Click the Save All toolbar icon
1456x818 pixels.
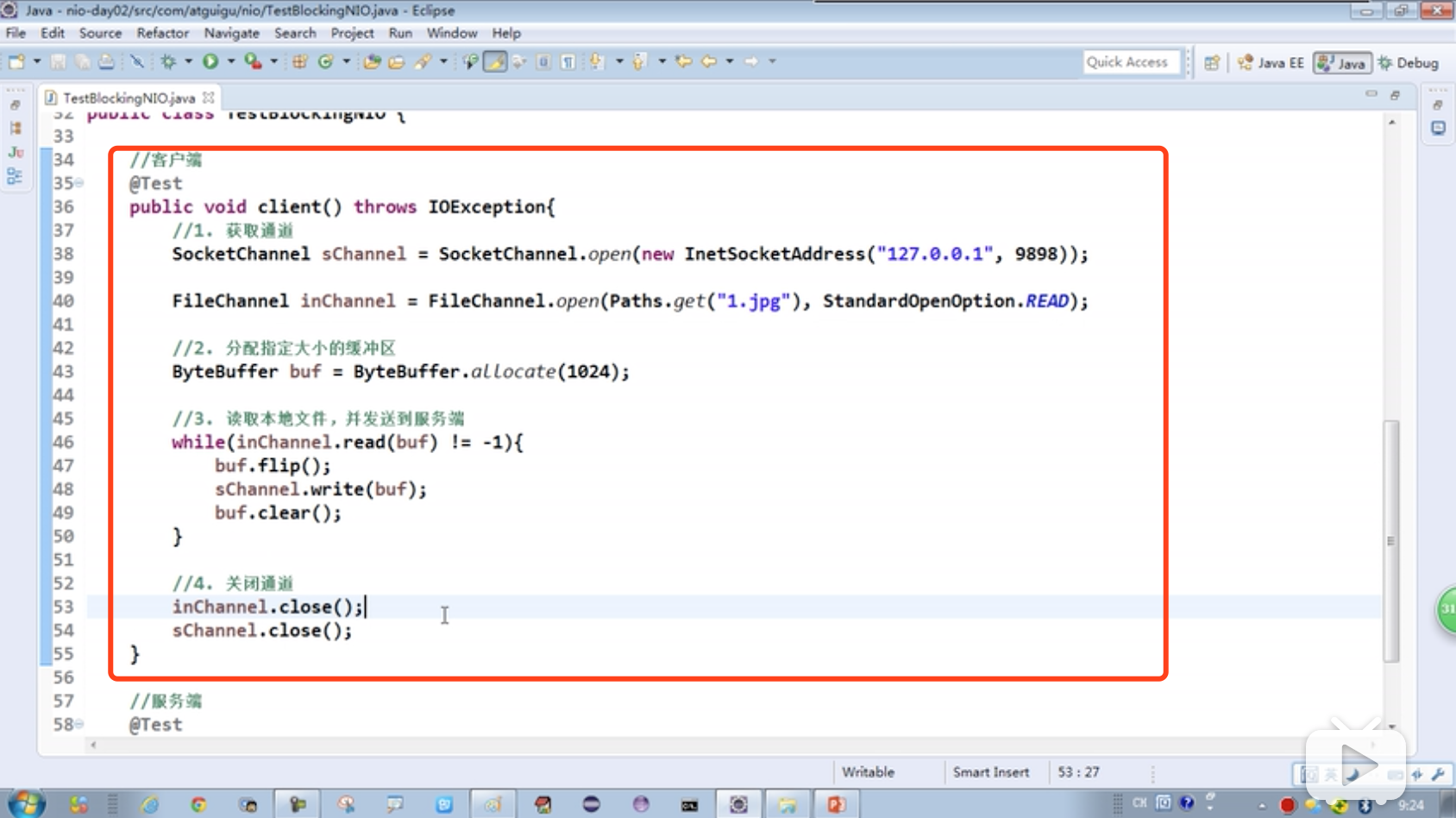coord(82,61)
